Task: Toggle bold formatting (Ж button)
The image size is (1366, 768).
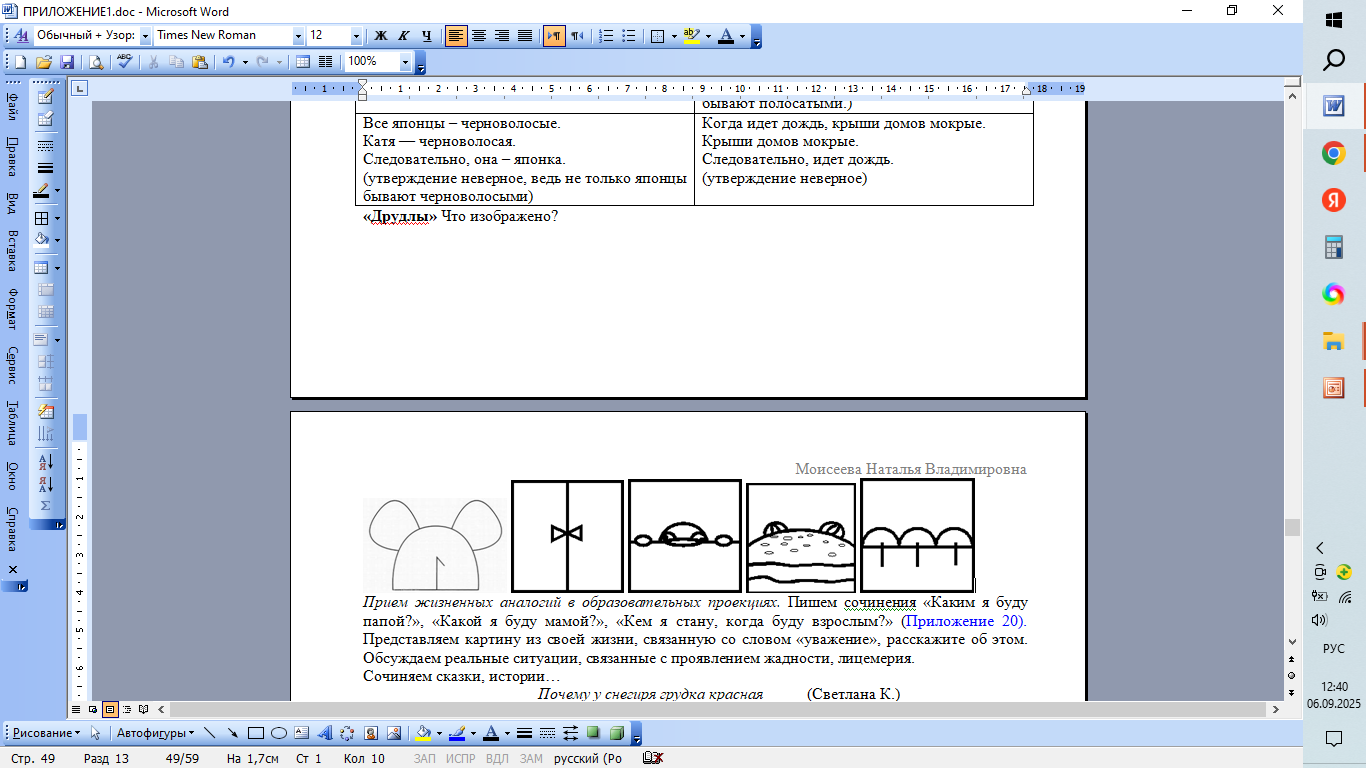Action: click(x=380, y=36)
